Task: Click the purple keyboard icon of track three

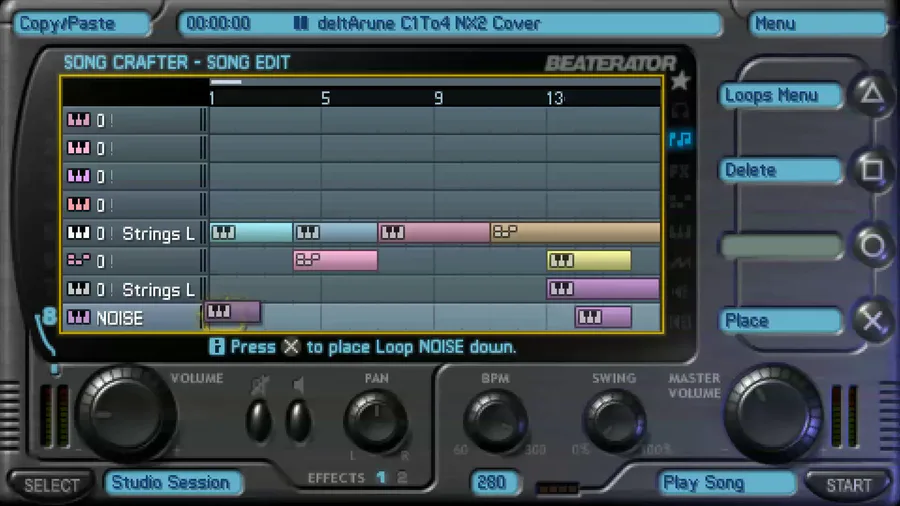Action: tap(79, 176)
